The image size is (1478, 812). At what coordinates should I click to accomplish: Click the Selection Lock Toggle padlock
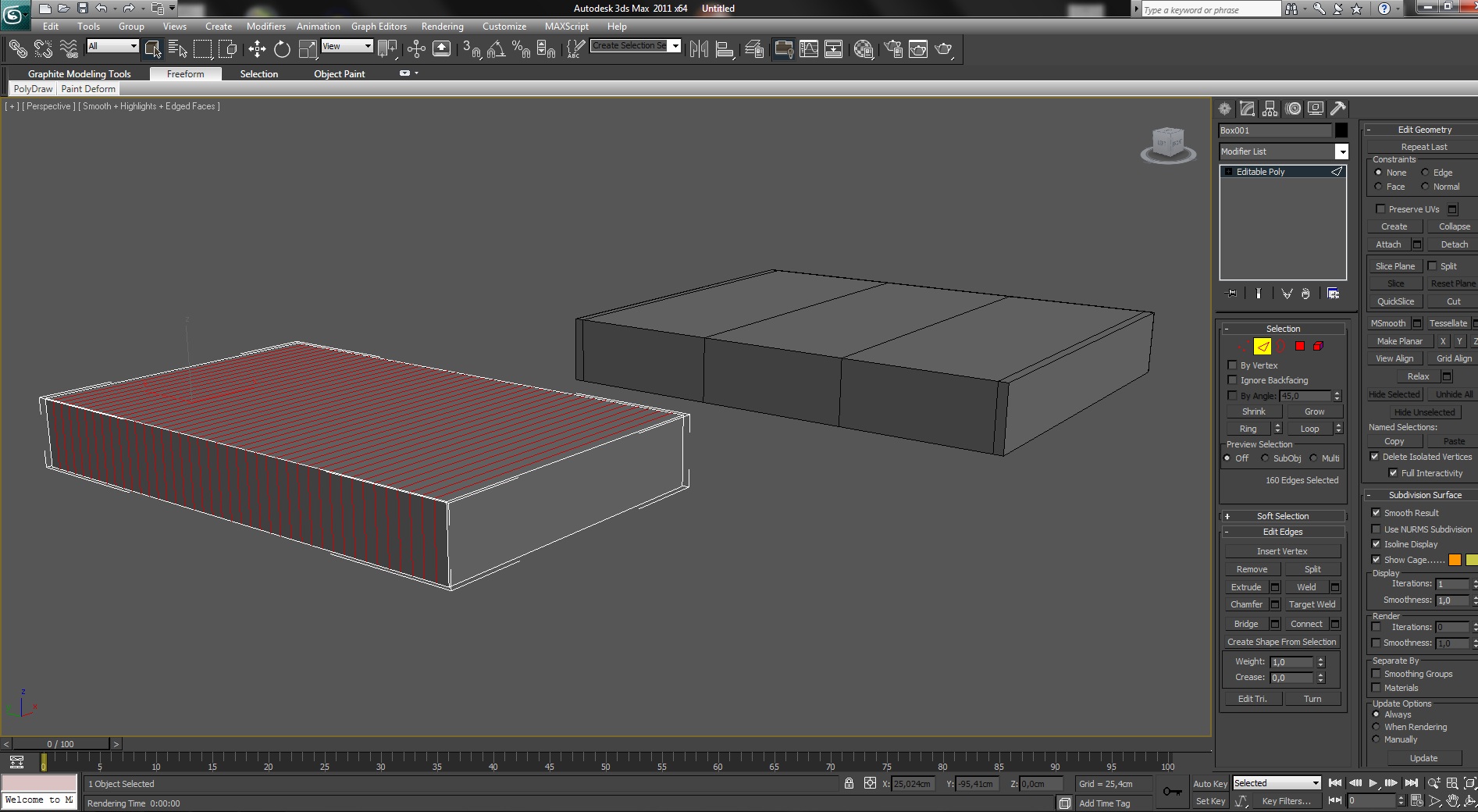(x=849, y=783)
